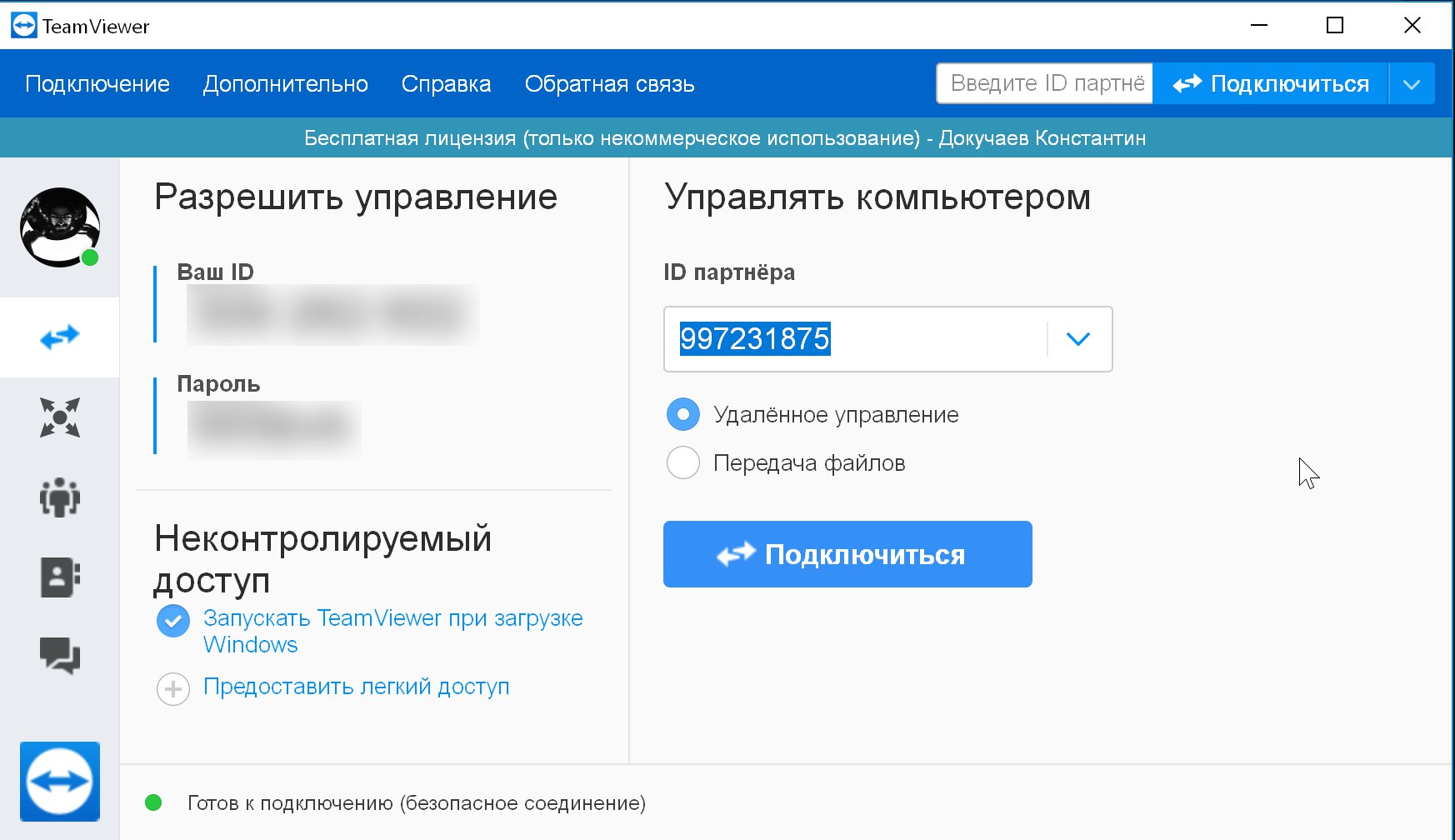
Task: Click Запускать TeamViewer при загрузке Windows link
Action: [x=393, y=631]
